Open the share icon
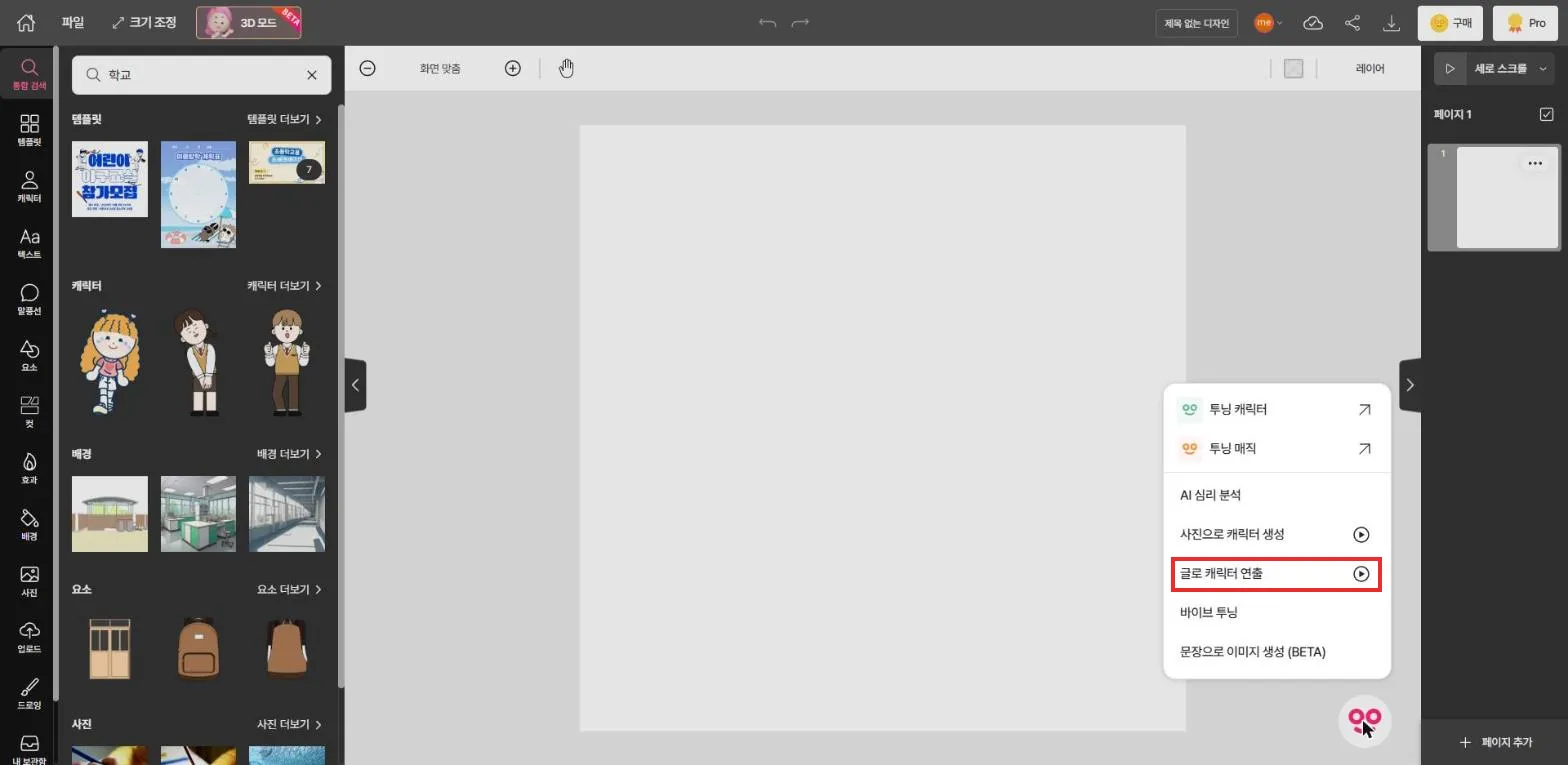The image size is (1568, 765). point(1352,22)
